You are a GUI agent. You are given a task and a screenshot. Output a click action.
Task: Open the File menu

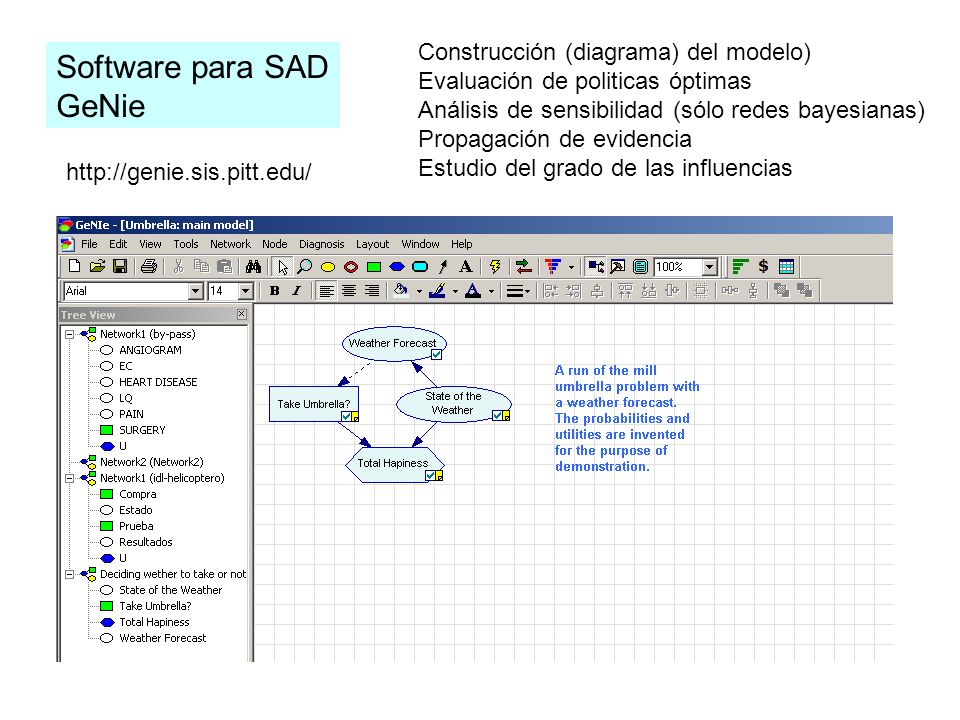point(89,244)
